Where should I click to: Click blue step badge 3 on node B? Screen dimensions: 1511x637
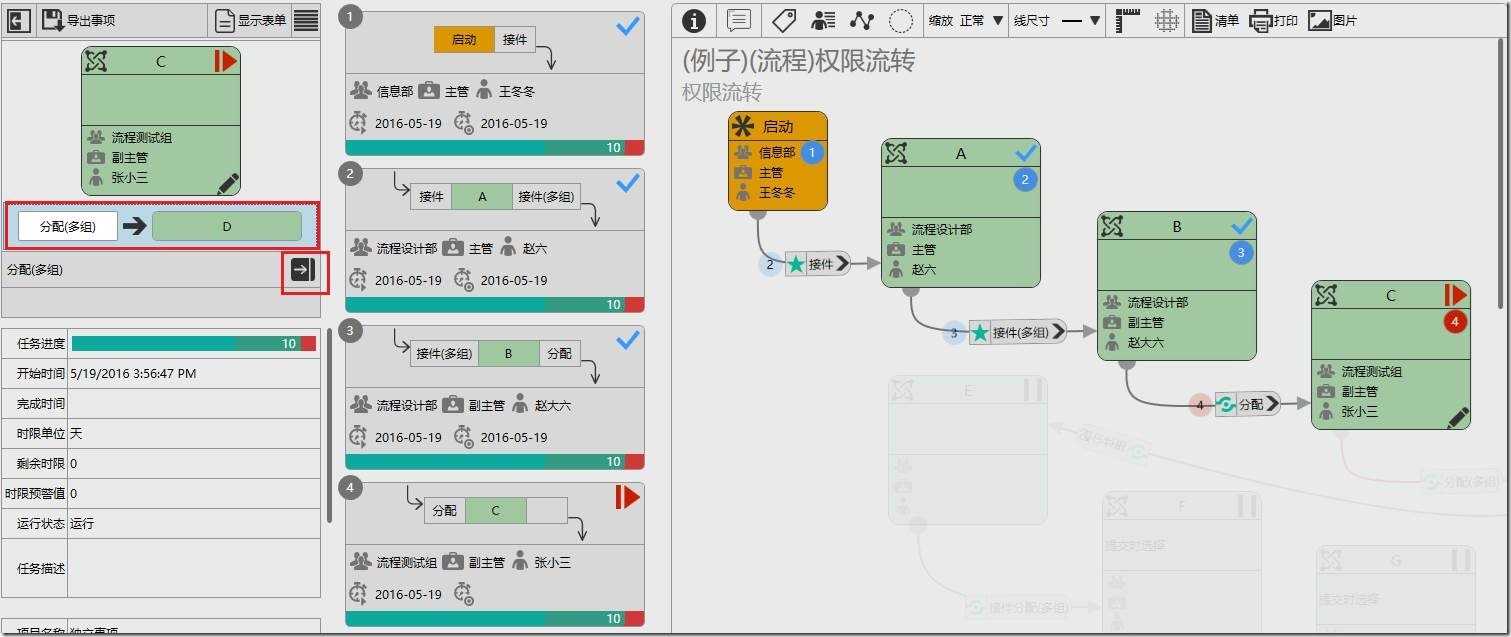tap(1241, 253)
